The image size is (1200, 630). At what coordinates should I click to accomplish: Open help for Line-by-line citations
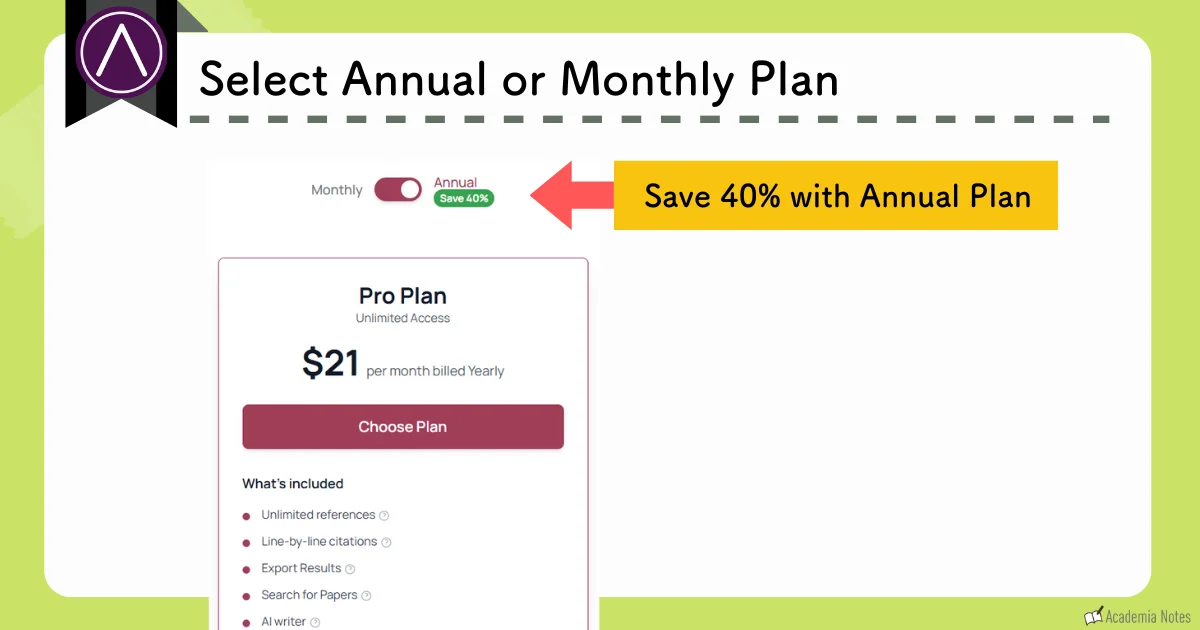(387, 541)
